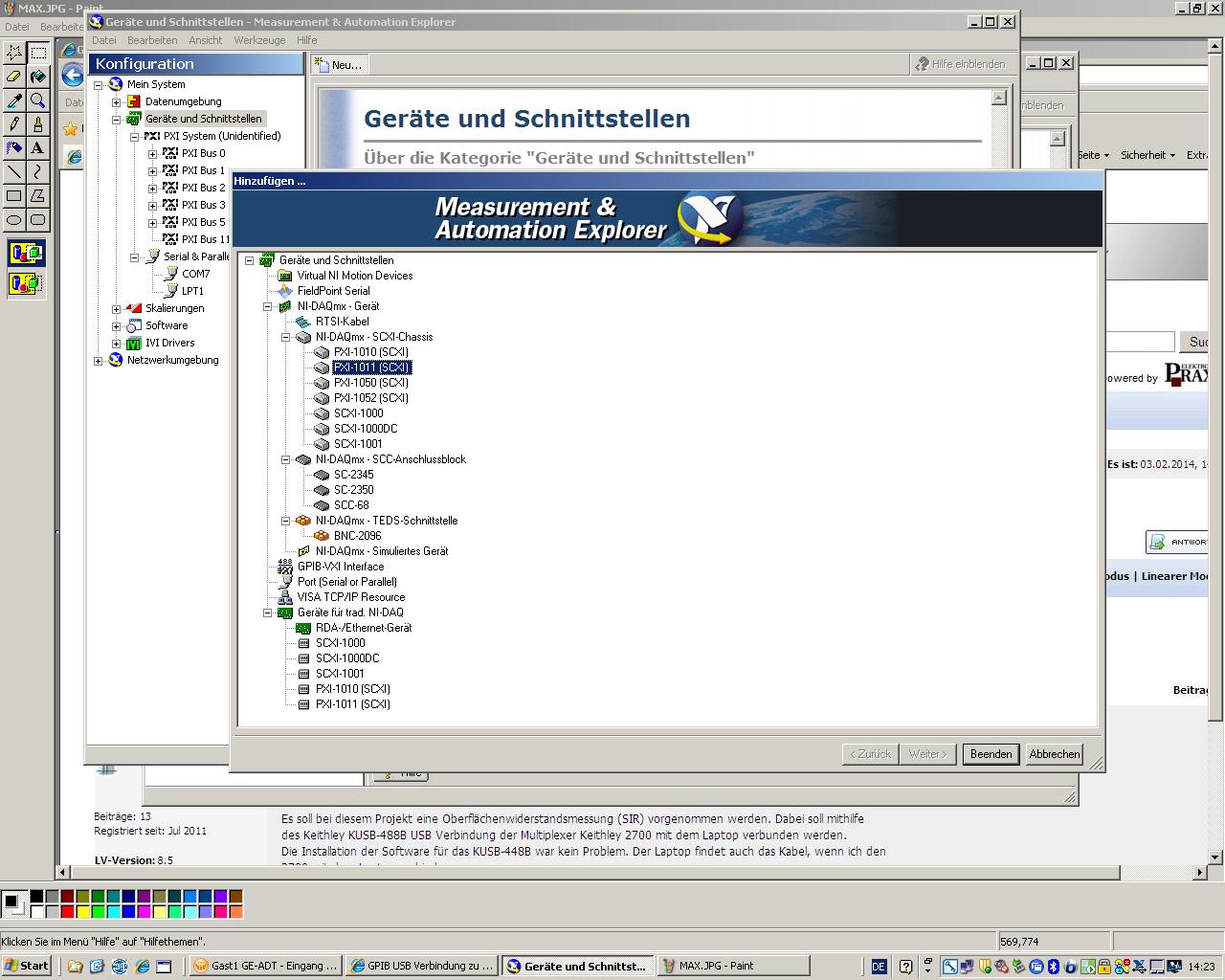Enable transparent selection mode in Paint toolbox
The image size is (1225, 980).
[x=26, y=283]
